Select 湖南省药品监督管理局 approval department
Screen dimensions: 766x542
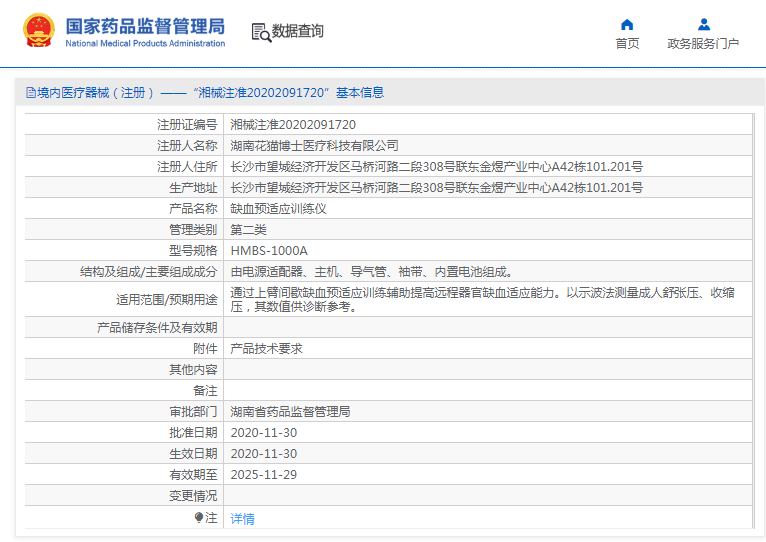pos(290,412)
